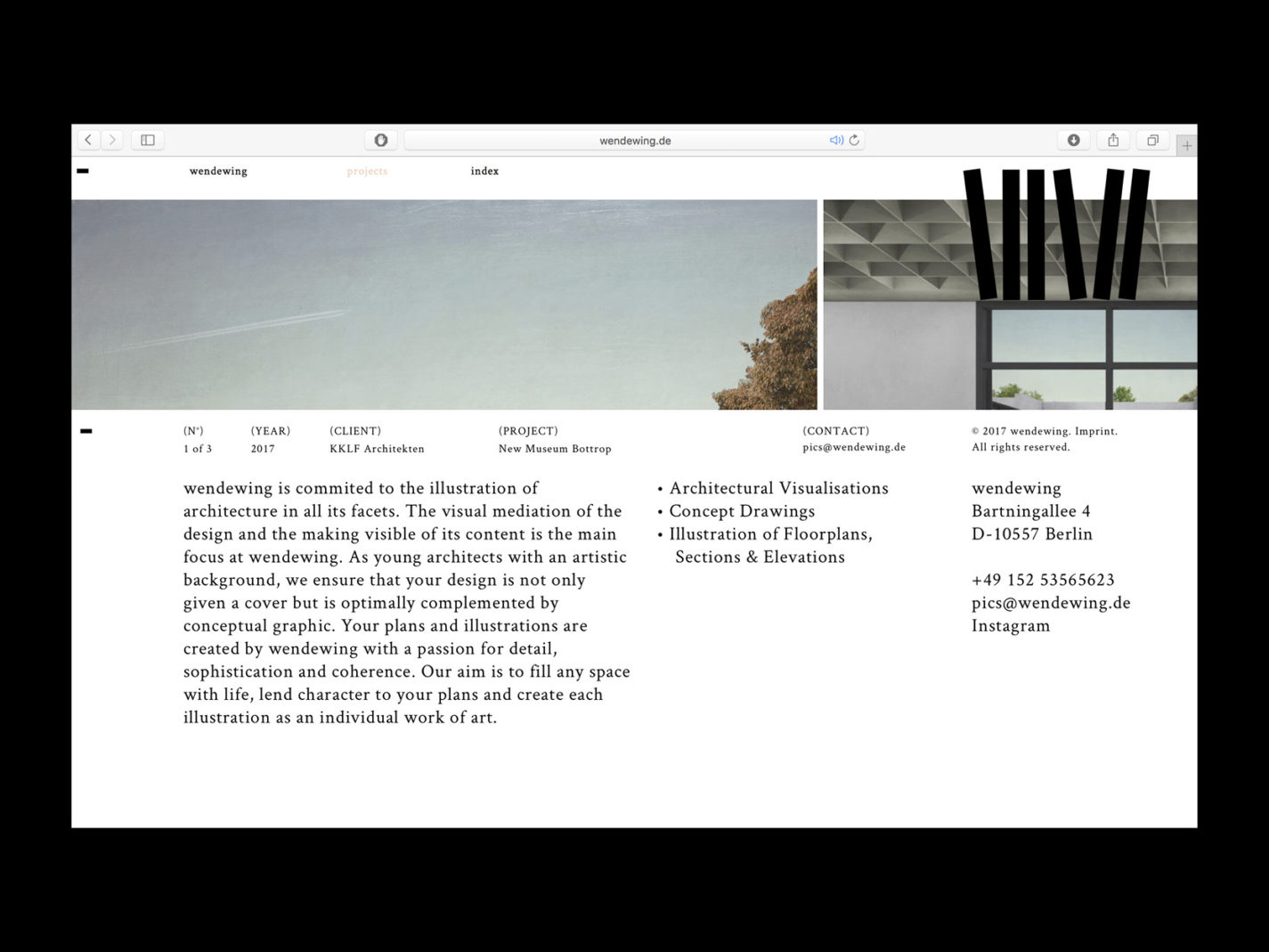This screenshot has width=1269, height=952.
Task: Click the large pics@wendewing.de email address
Action: click(1051, 603)
